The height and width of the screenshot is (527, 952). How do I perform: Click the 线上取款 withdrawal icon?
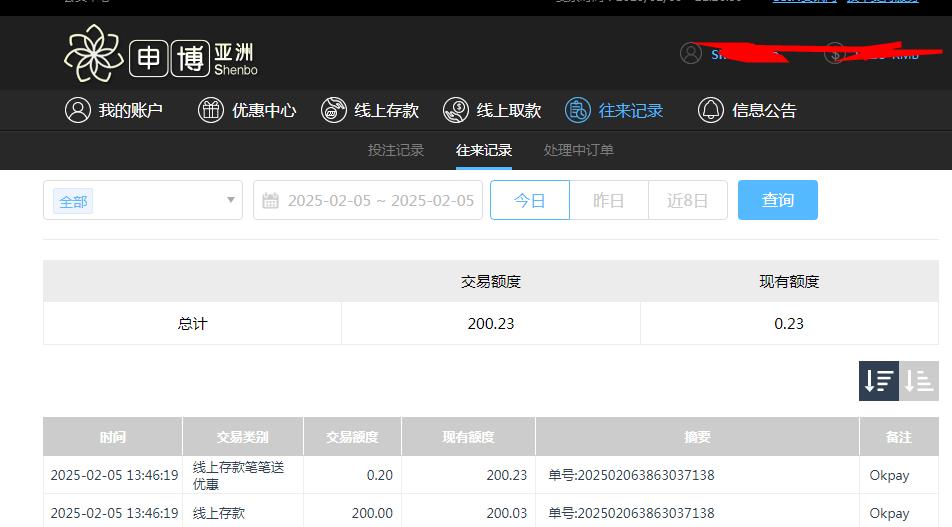click(x=455, y=110)
